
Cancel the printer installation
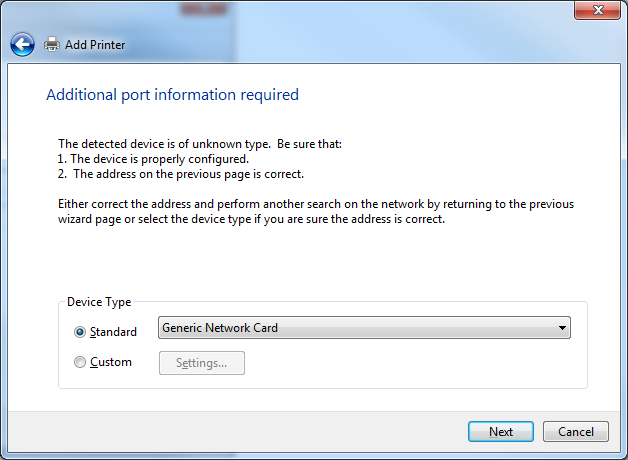576,432
